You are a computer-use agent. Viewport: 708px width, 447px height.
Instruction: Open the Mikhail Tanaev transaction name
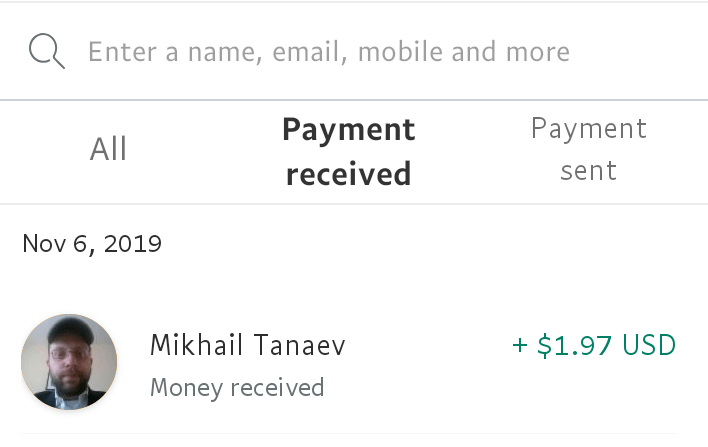pyautogui.click(x=248, y=346)
